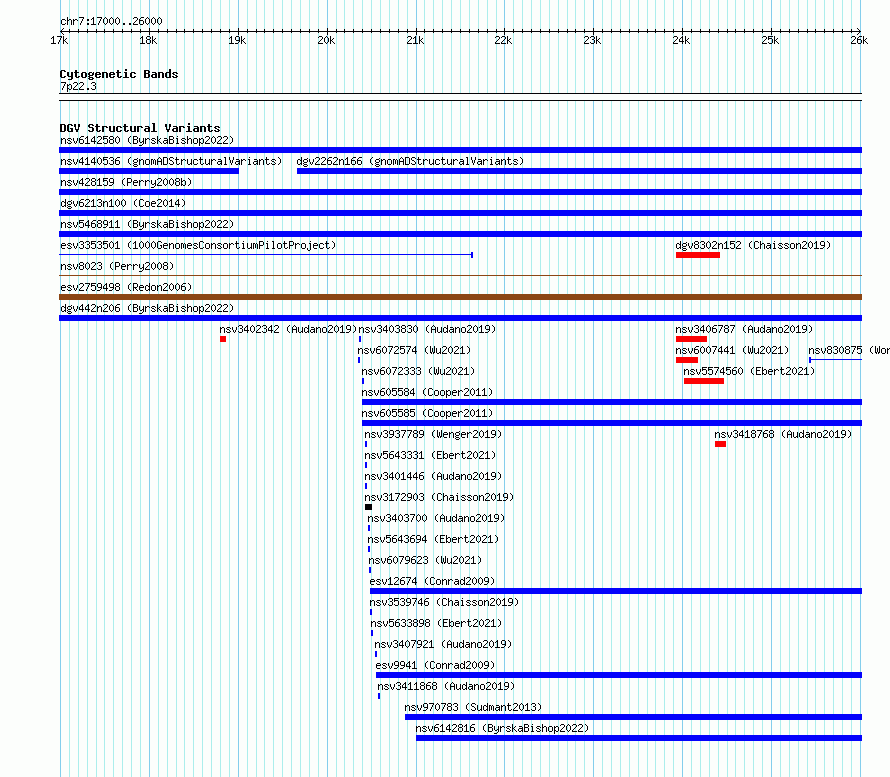Click the 24k ruler position
Screen dimensions: 890x777
681,40
